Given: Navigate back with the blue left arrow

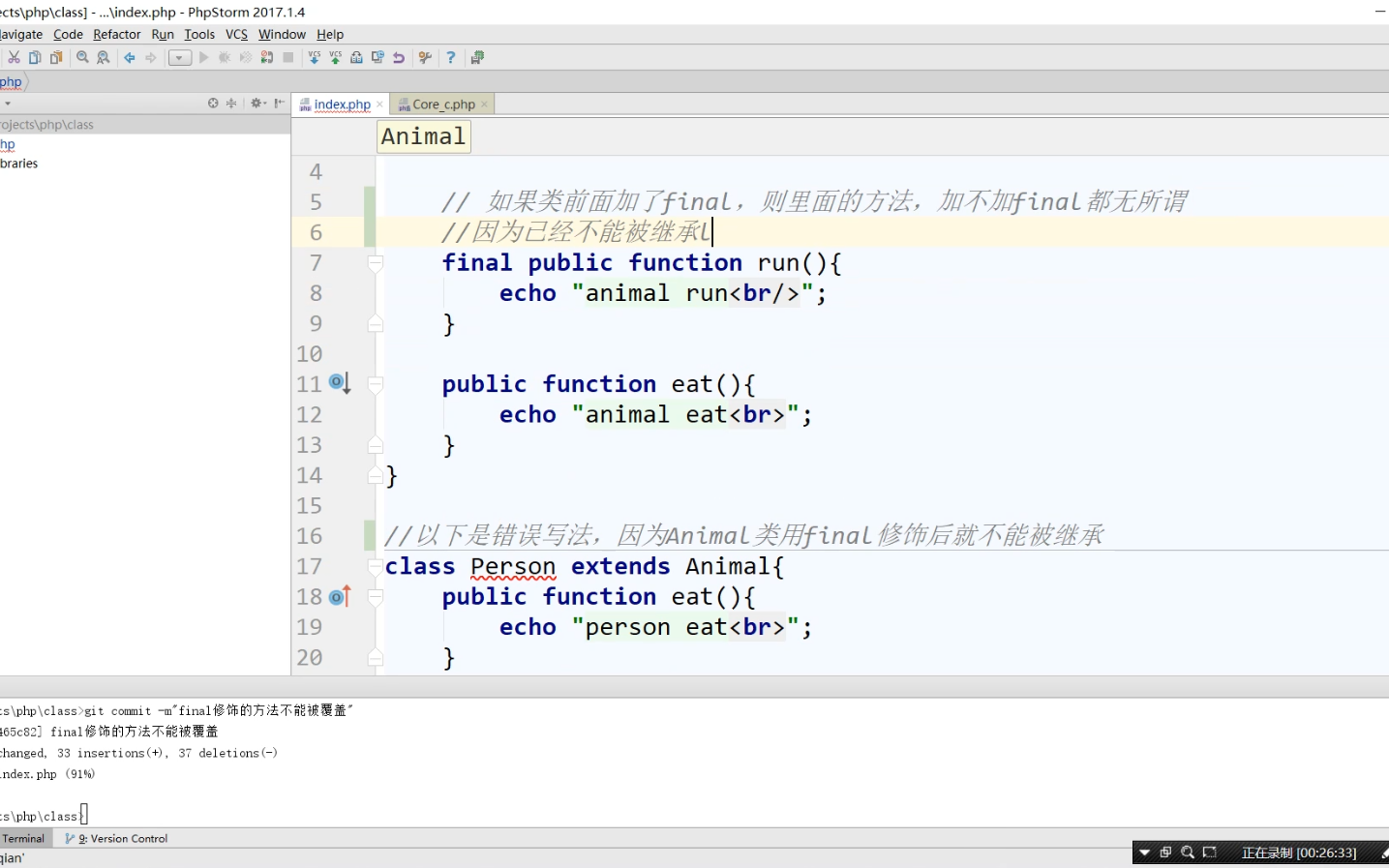Looking at the screenshot, I should pos(129,58).
